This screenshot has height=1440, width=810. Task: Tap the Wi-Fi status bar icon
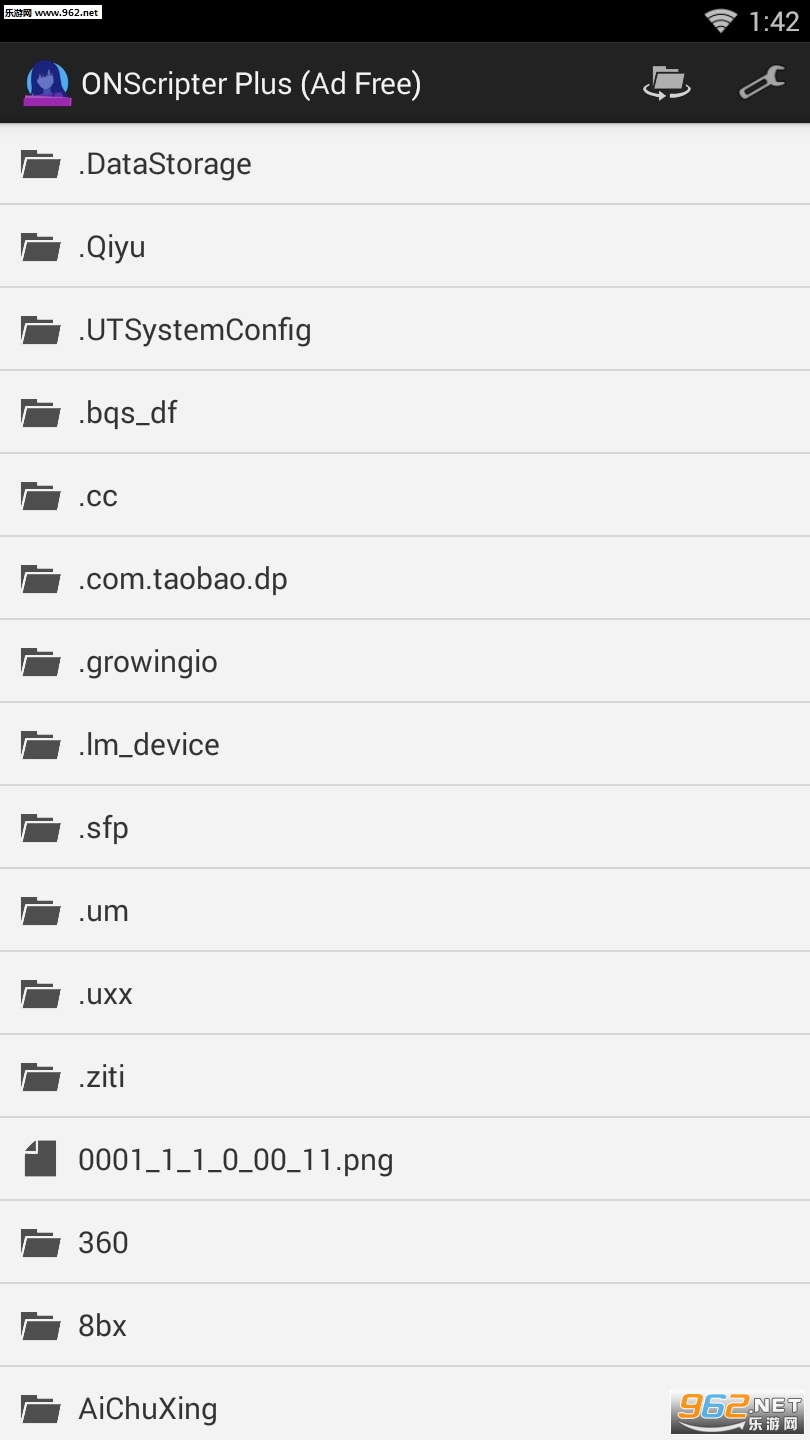(720, 20)
